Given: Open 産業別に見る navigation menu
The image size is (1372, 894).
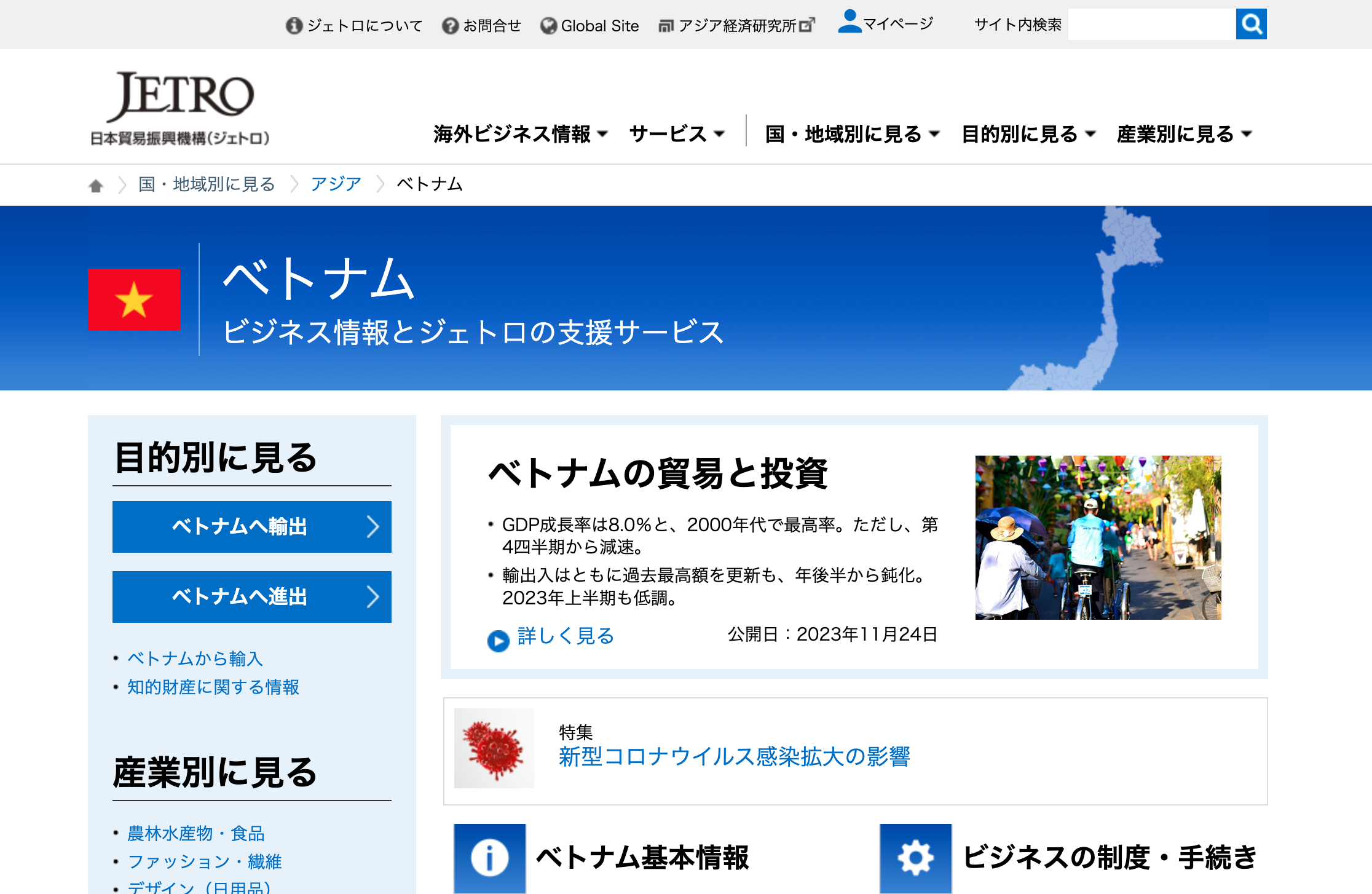Looking at the screenshot, I should (1184, 134).
